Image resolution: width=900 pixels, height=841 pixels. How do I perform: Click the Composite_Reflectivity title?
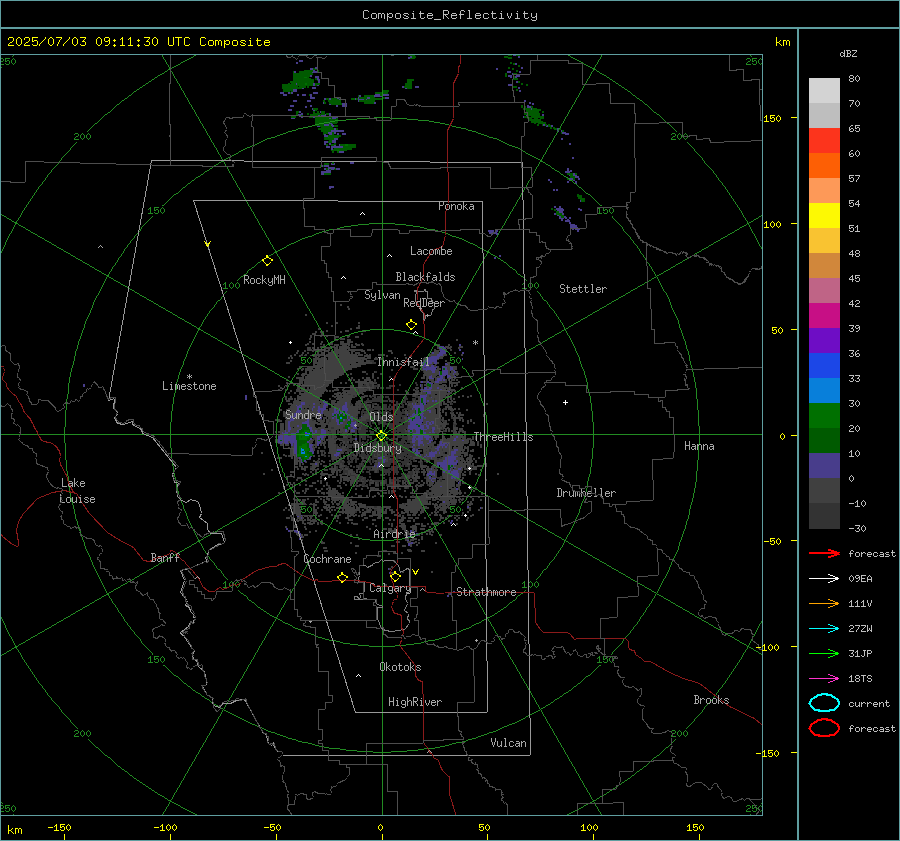click(x=450, y=15)
